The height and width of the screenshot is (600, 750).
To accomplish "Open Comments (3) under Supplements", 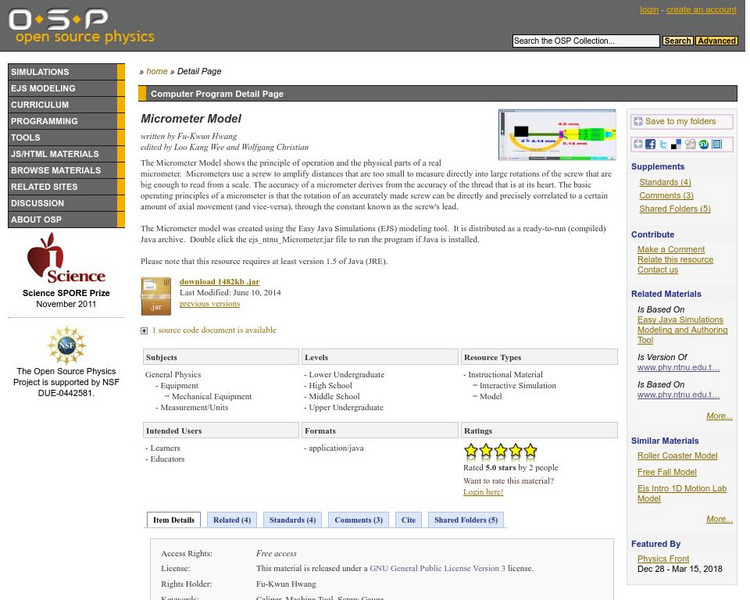I will [x=666, y=196].
